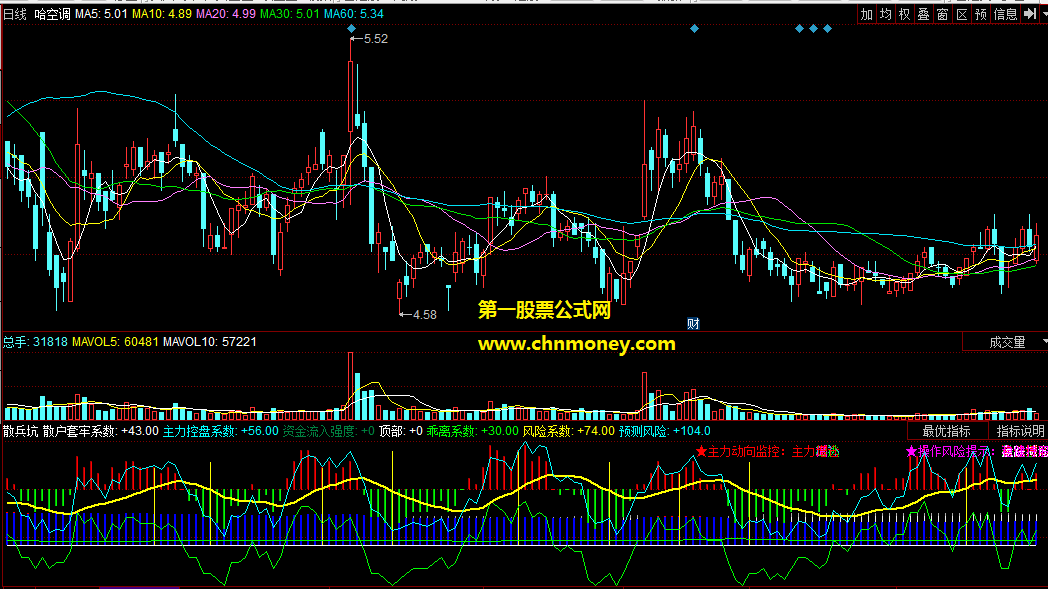Click the middle of three clustered diamonds
This screenshot has height=589, width=1048.
(x=813, y=29)
